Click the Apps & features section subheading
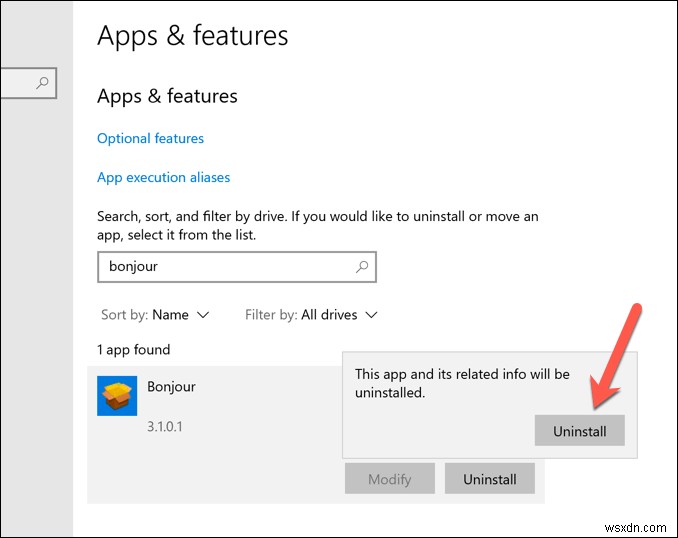The height and width of the screenshot is (538, 678). (167, 96)
